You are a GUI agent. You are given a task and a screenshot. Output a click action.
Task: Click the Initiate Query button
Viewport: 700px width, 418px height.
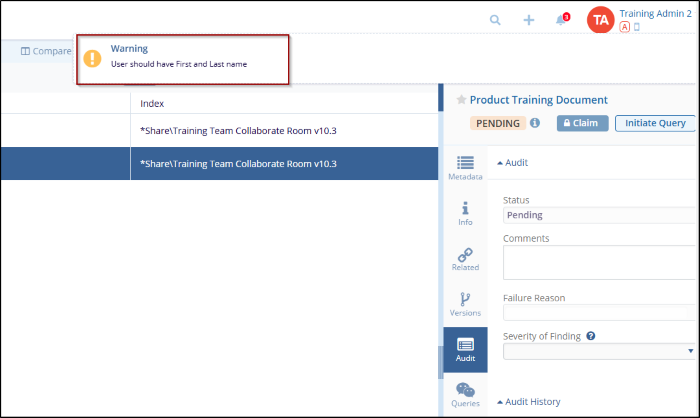pos(656,123)
